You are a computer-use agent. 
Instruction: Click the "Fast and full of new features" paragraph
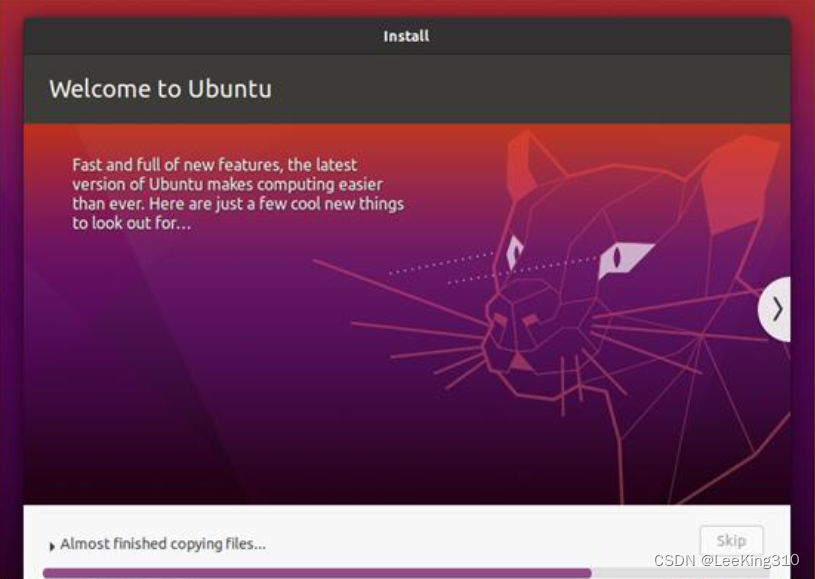238,194
